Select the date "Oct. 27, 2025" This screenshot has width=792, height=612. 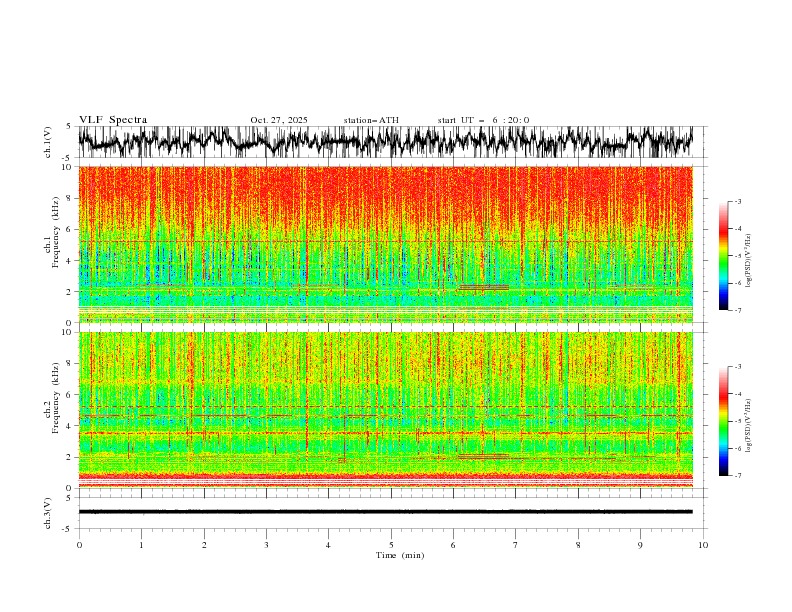(279, 120)
